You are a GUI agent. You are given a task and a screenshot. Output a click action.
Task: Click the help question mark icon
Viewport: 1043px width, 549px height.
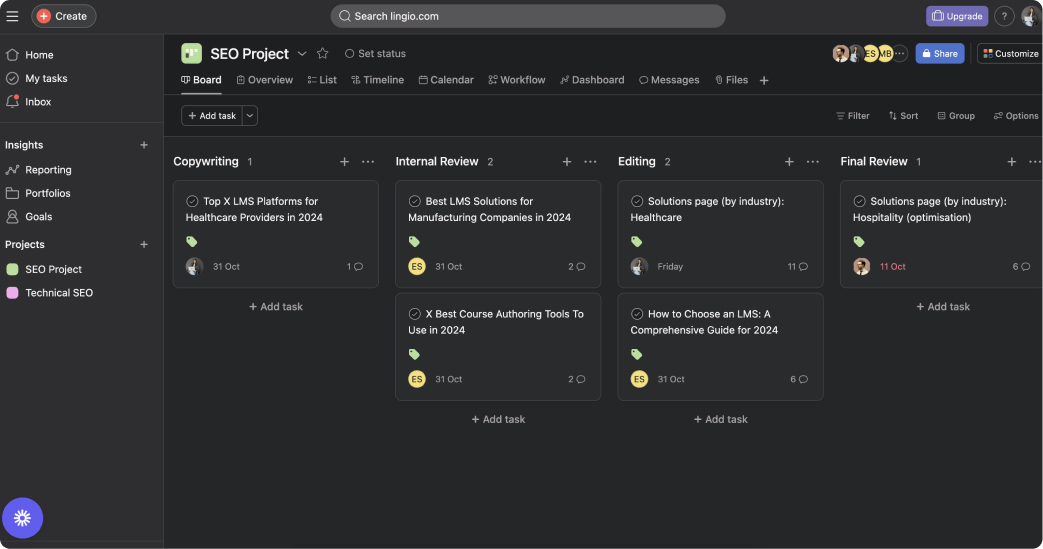[1004, 16]
